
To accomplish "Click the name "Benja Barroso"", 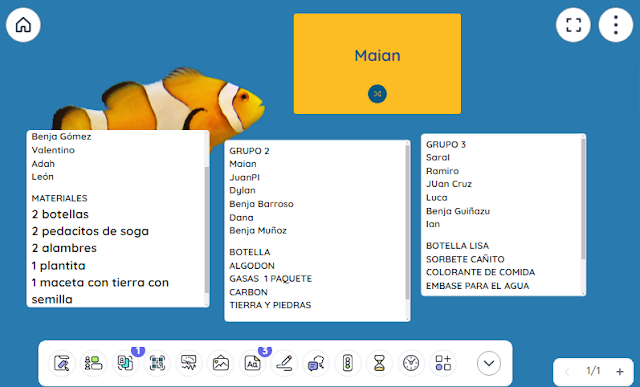I will [261, 204].
